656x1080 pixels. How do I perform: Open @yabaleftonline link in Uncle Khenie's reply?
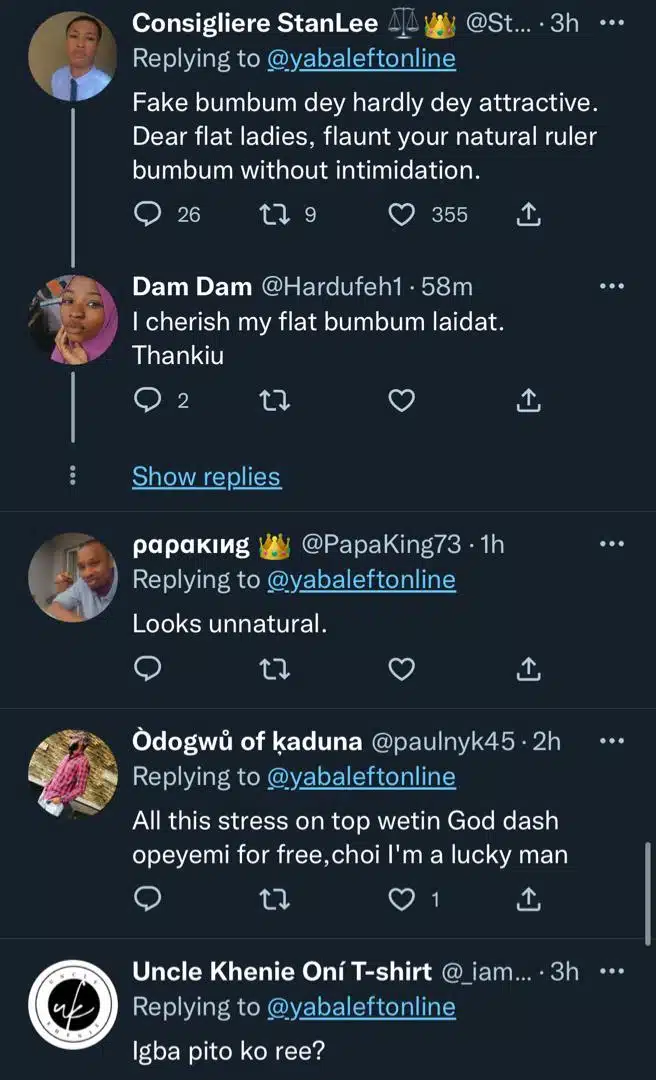click(360, 1007)
